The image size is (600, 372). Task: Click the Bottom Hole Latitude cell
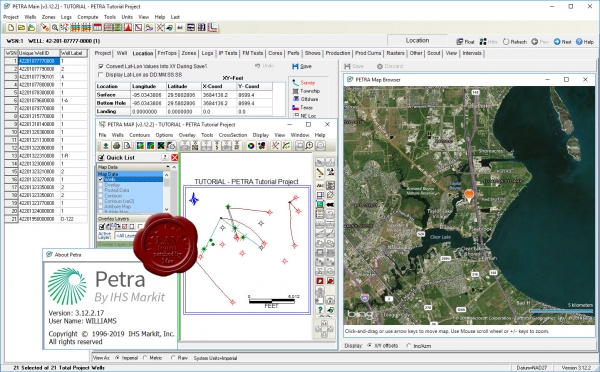coord(184,103)
